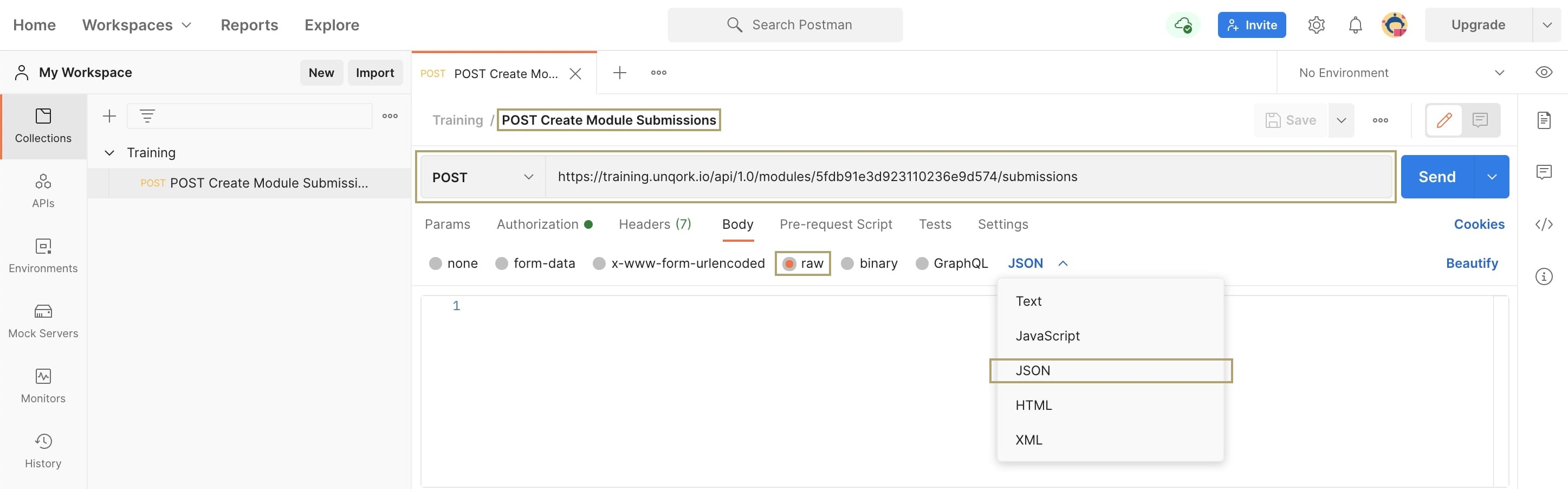This screenshot has height=489, width=1568.
Task: Open request more actions ellipsis next to Save
Action: 1381,120
